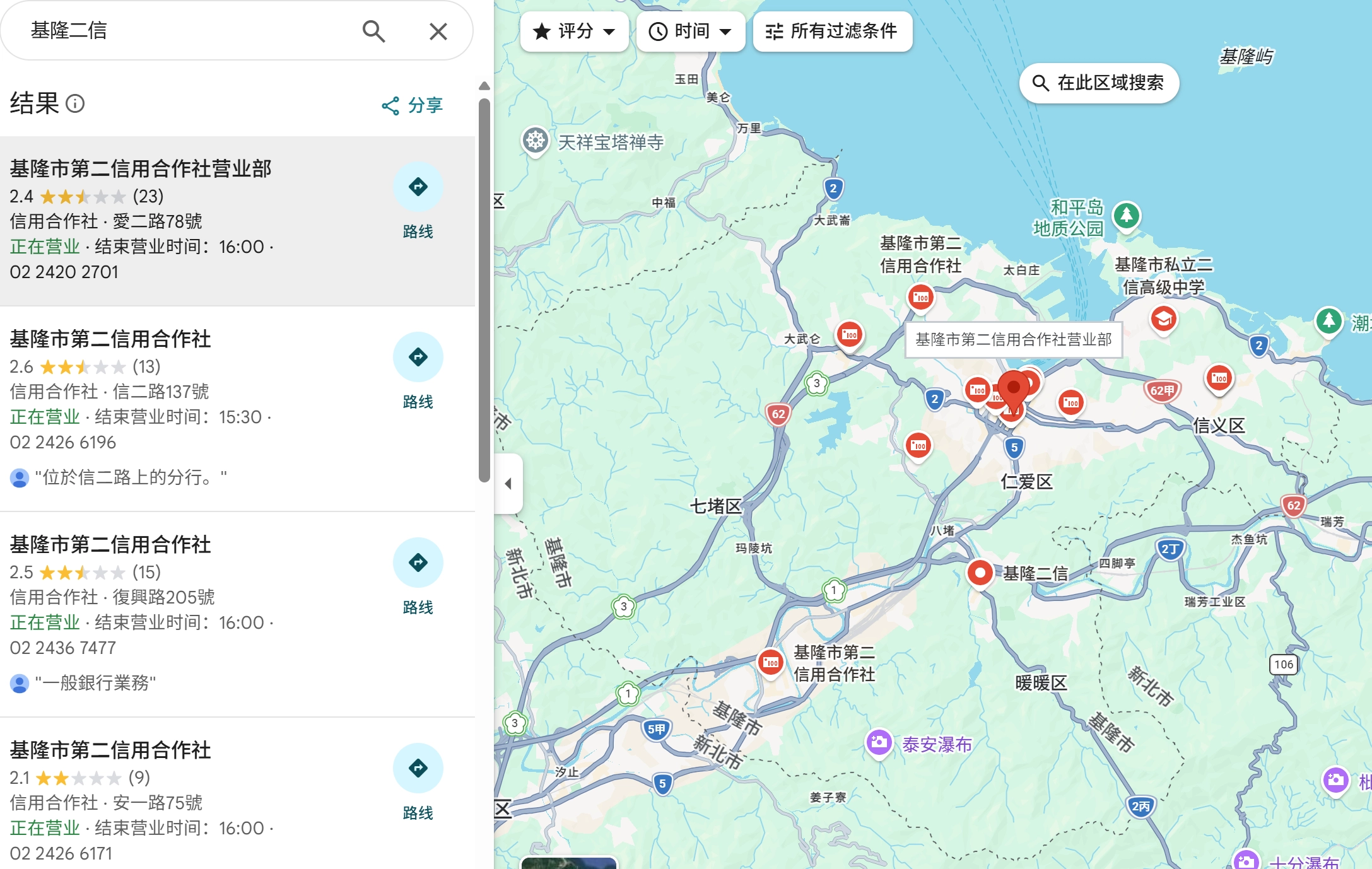
Task: Click the review "位於信二路上的分行。"
Action: tap(131, 477)
